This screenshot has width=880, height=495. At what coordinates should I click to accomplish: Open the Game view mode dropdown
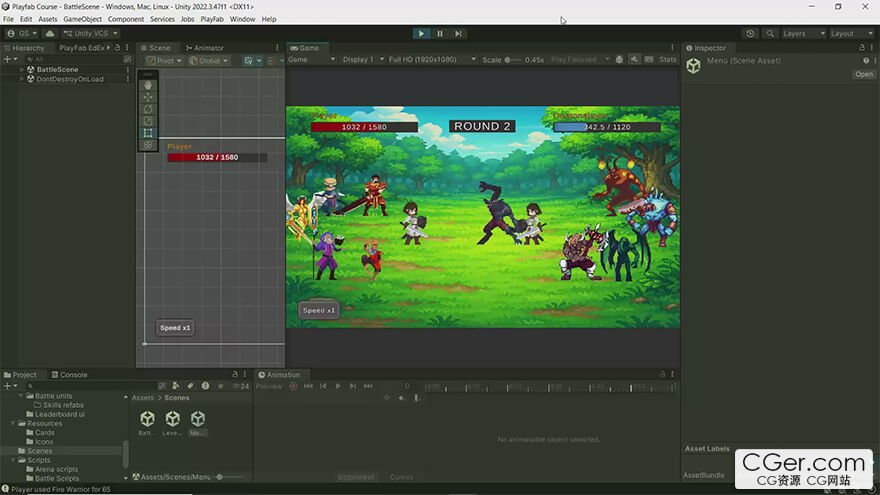coord(311,59)
